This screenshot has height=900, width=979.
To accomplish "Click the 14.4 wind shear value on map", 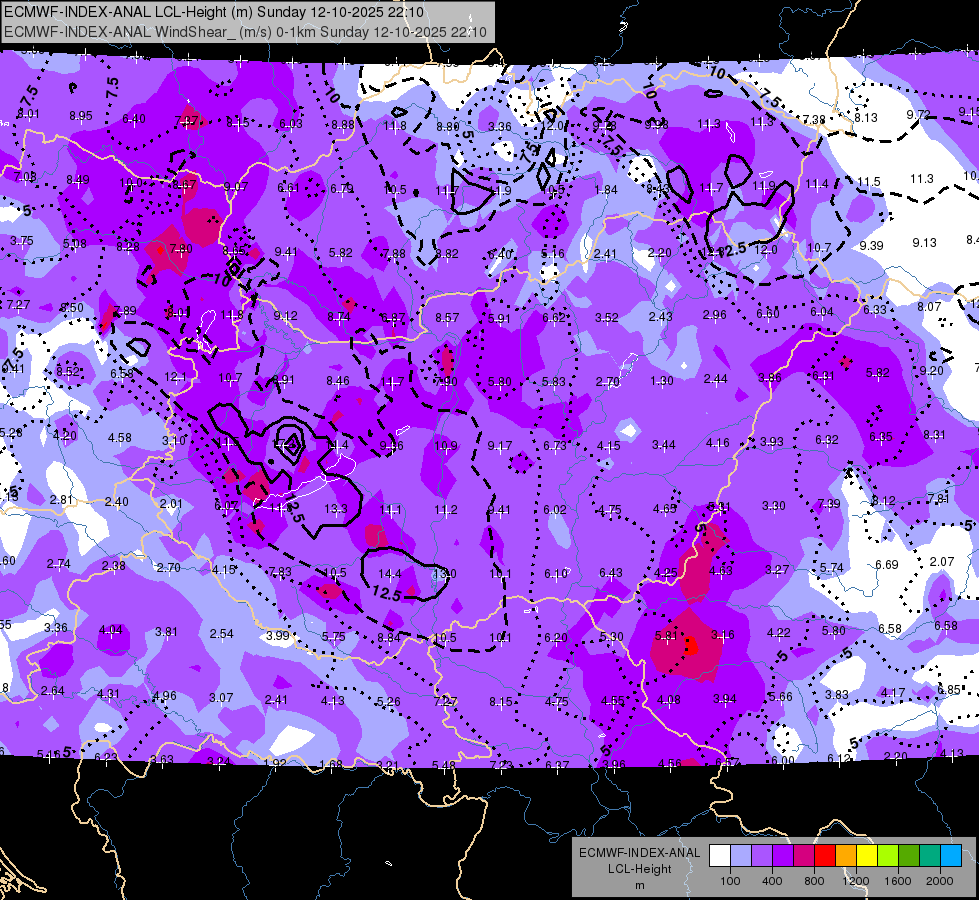I will [390, 573].
